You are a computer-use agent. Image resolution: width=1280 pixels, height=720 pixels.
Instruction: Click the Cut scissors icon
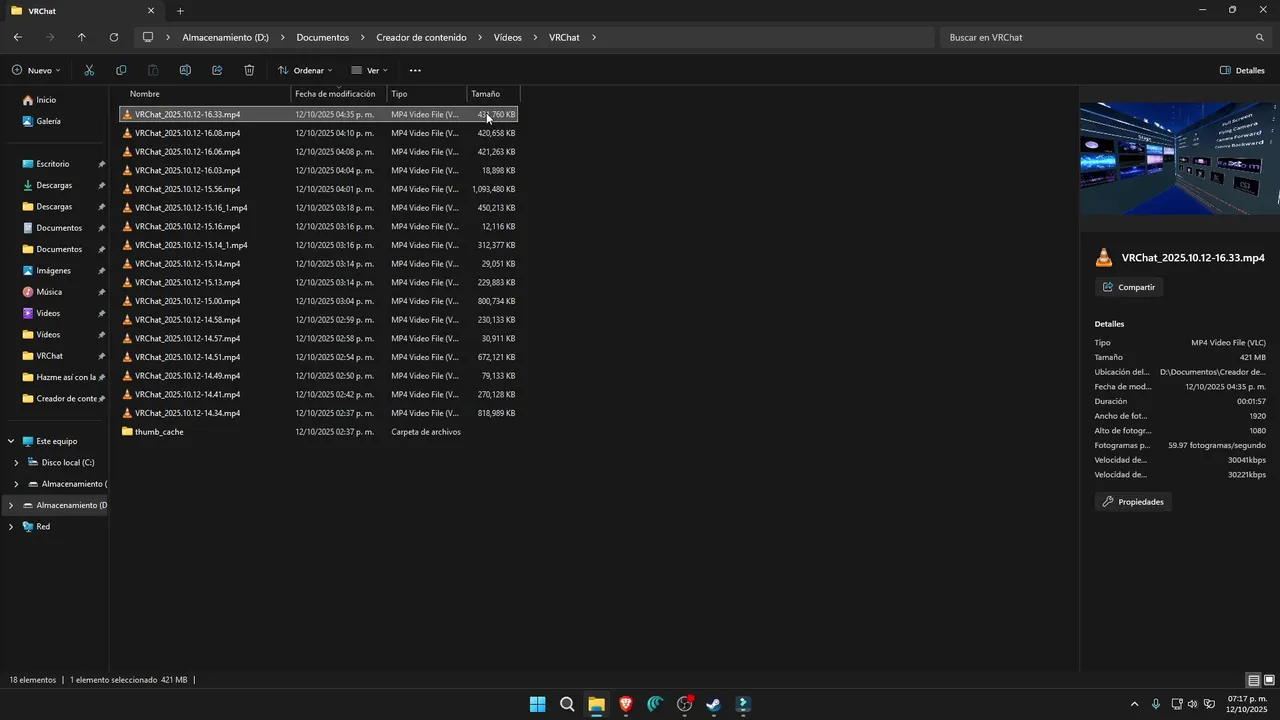tap(89, 70)
